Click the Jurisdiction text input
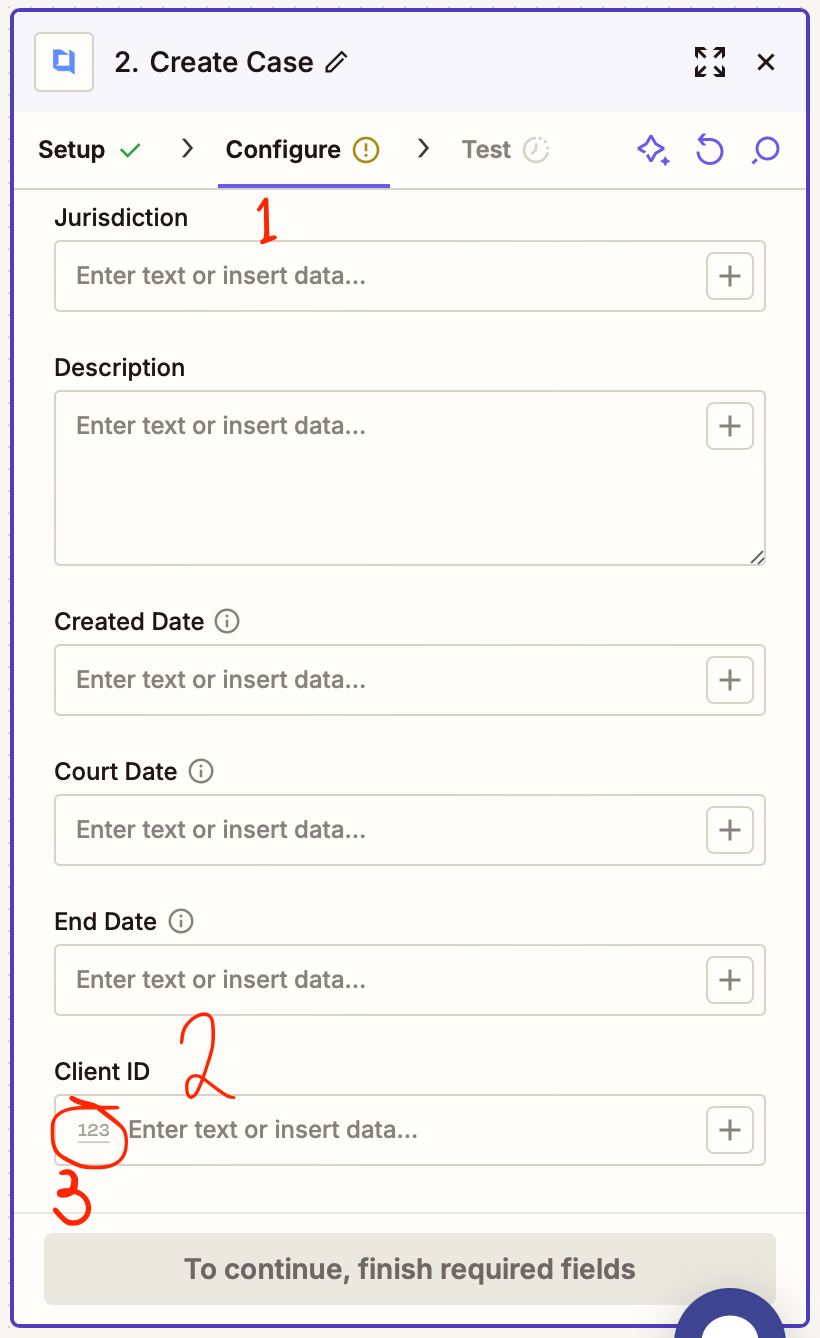Screen dimensions: 820x1338 (380, 276)
